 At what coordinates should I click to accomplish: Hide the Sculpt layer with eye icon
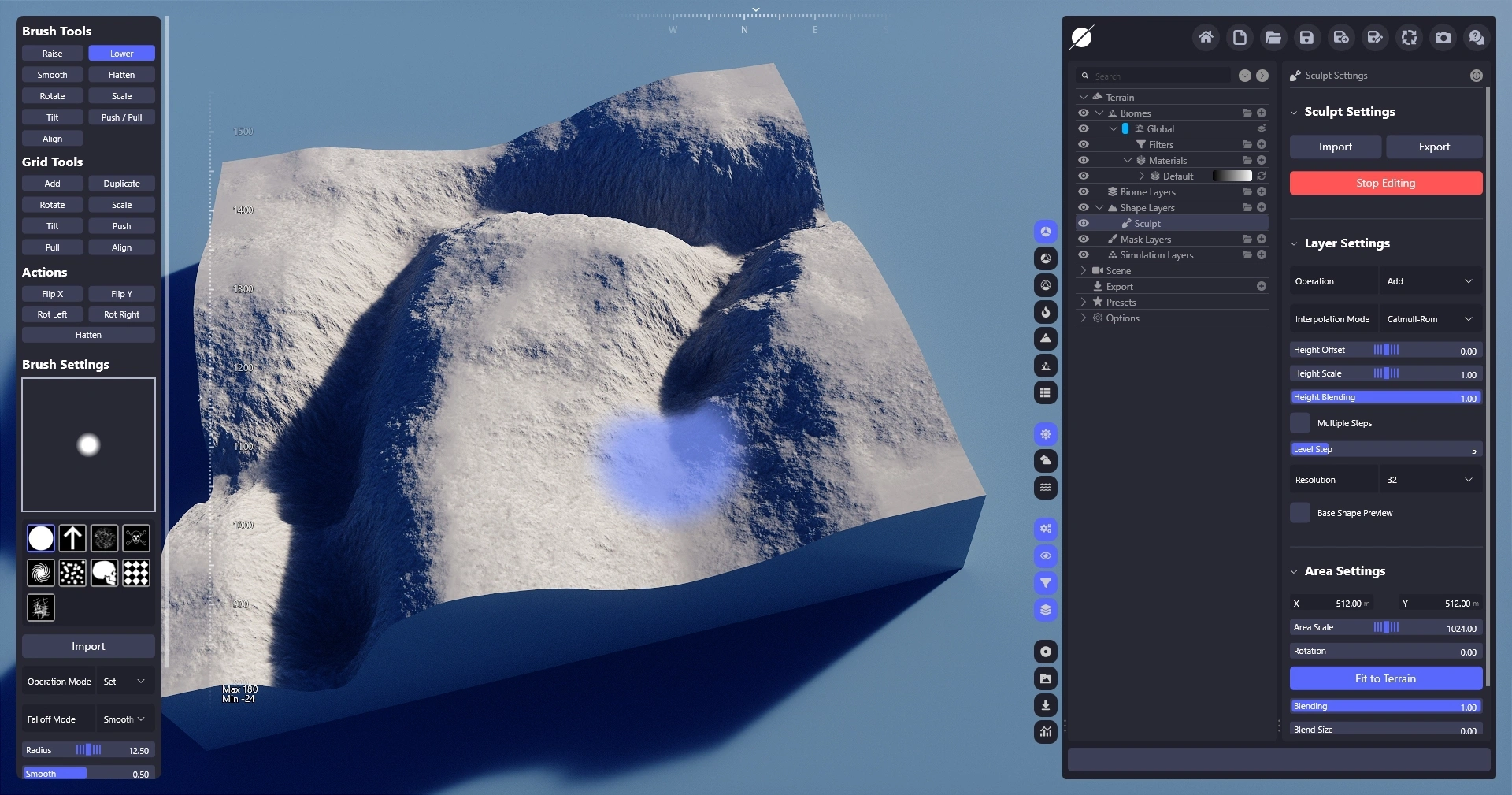1084,223
